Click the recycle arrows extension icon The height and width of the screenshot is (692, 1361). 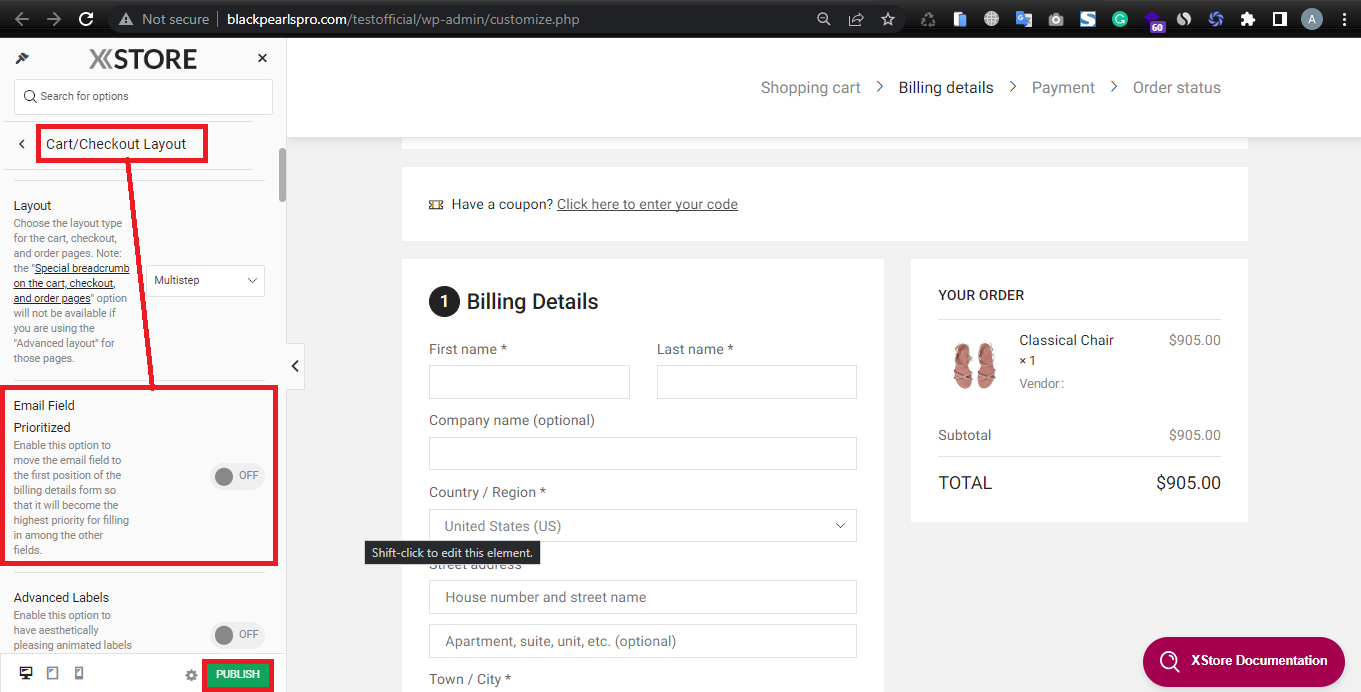928,19
